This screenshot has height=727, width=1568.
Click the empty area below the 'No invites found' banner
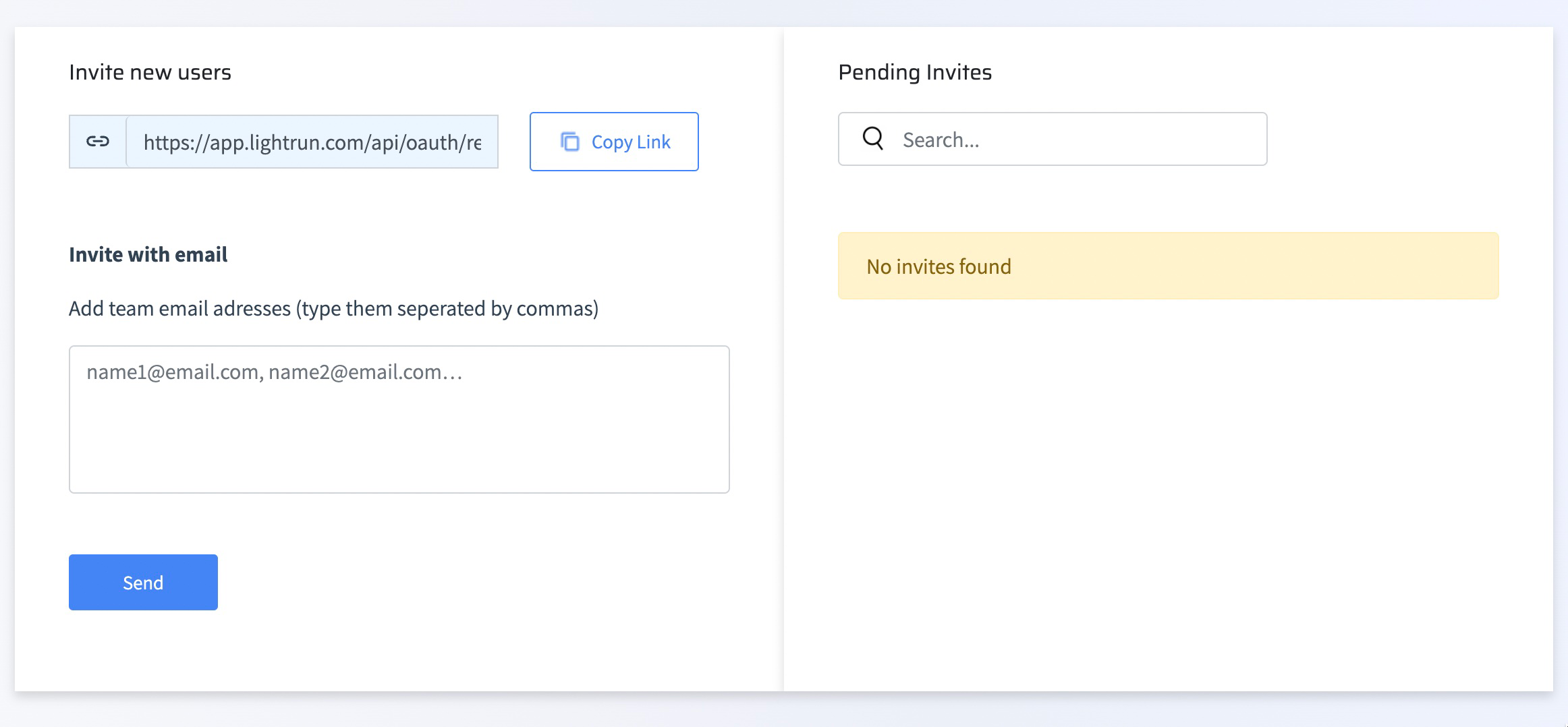(x=1167, y=472)
